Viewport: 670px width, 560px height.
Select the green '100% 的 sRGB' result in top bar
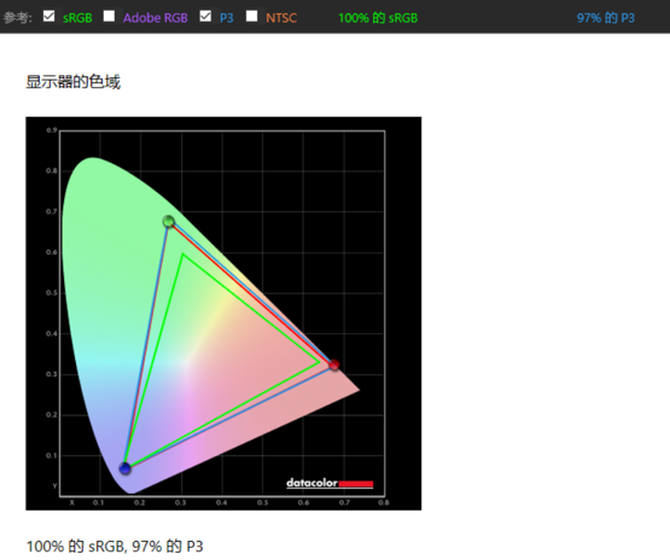pos(378,18)
